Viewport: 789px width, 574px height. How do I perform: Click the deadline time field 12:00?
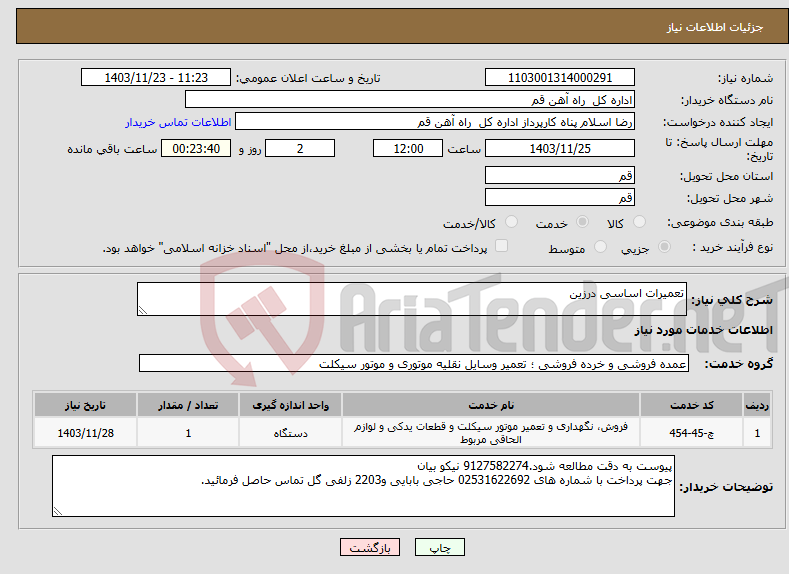[x=408, y=148]
